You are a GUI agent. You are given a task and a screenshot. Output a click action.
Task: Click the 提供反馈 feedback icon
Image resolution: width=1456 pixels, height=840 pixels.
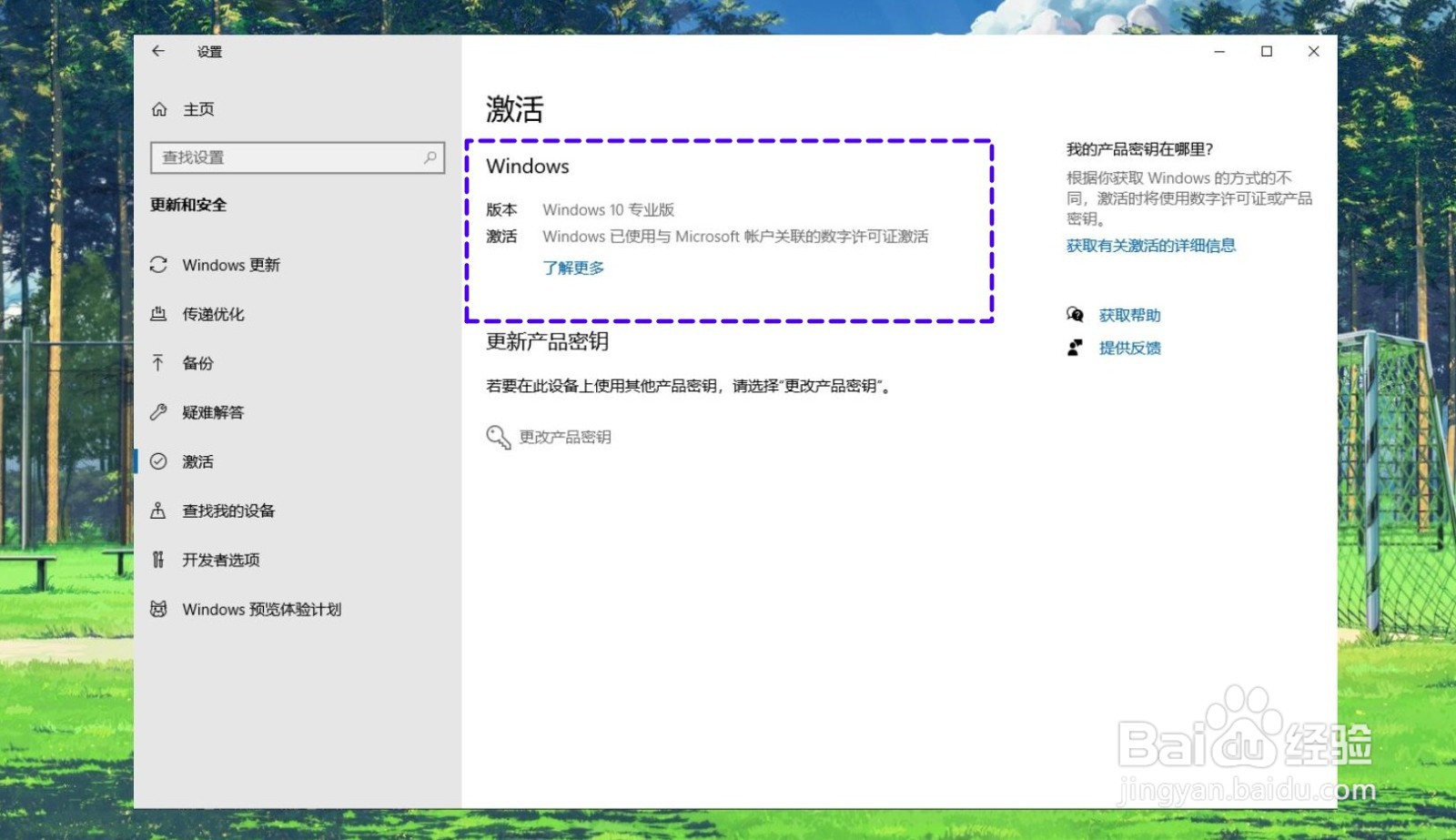tap(1075, 347)
